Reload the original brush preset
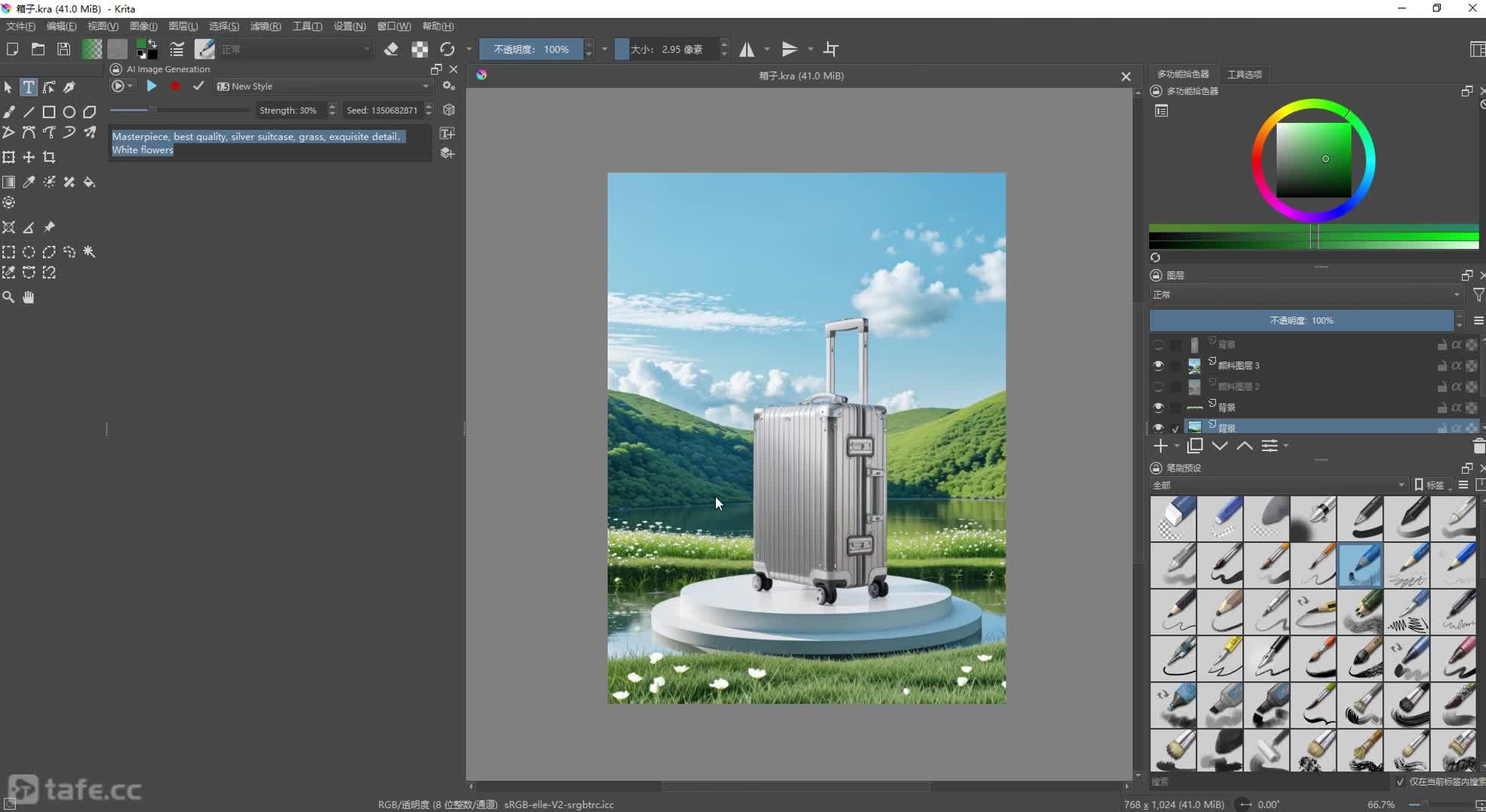This screenshot has height=812, width=1486. click(447, 50)
